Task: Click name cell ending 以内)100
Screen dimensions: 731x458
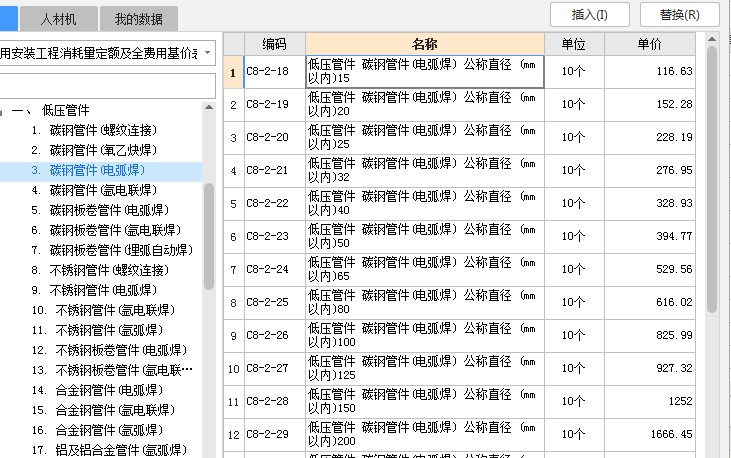Action: point(425,336)
